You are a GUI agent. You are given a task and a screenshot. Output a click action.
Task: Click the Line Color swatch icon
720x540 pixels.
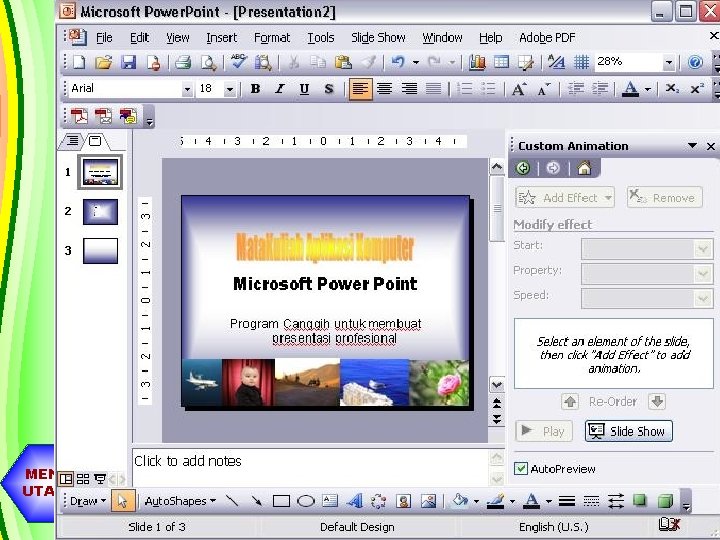495,501
